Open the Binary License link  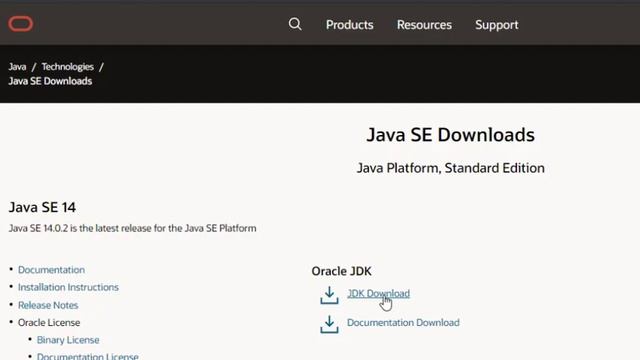(x=68, y=340)
